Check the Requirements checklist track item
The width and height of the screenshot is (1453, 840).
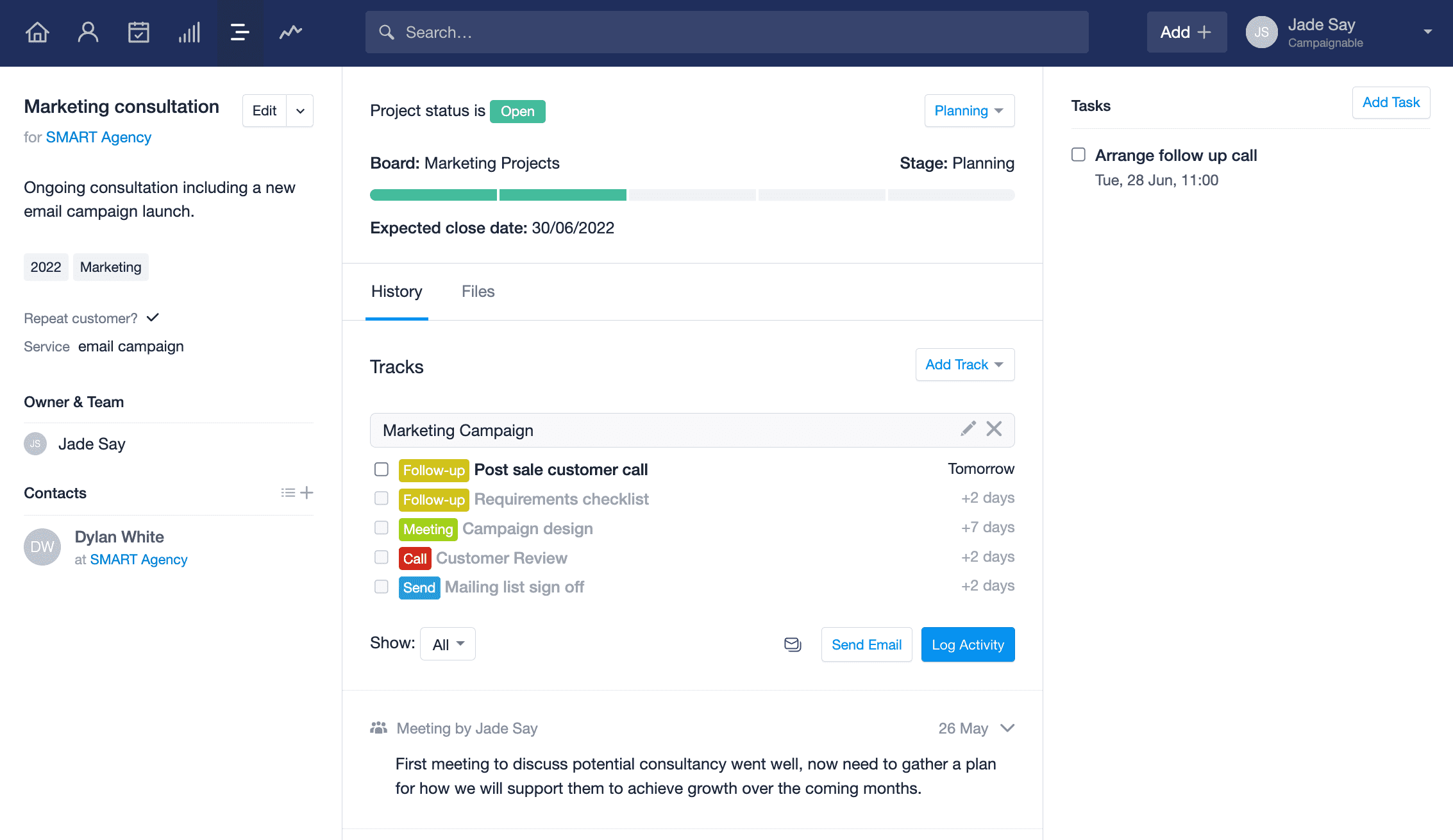point(381,498)
